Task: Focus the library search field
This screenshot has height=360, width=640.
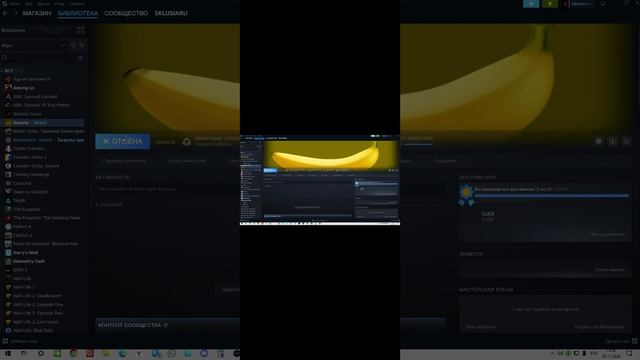Action: 39,58
